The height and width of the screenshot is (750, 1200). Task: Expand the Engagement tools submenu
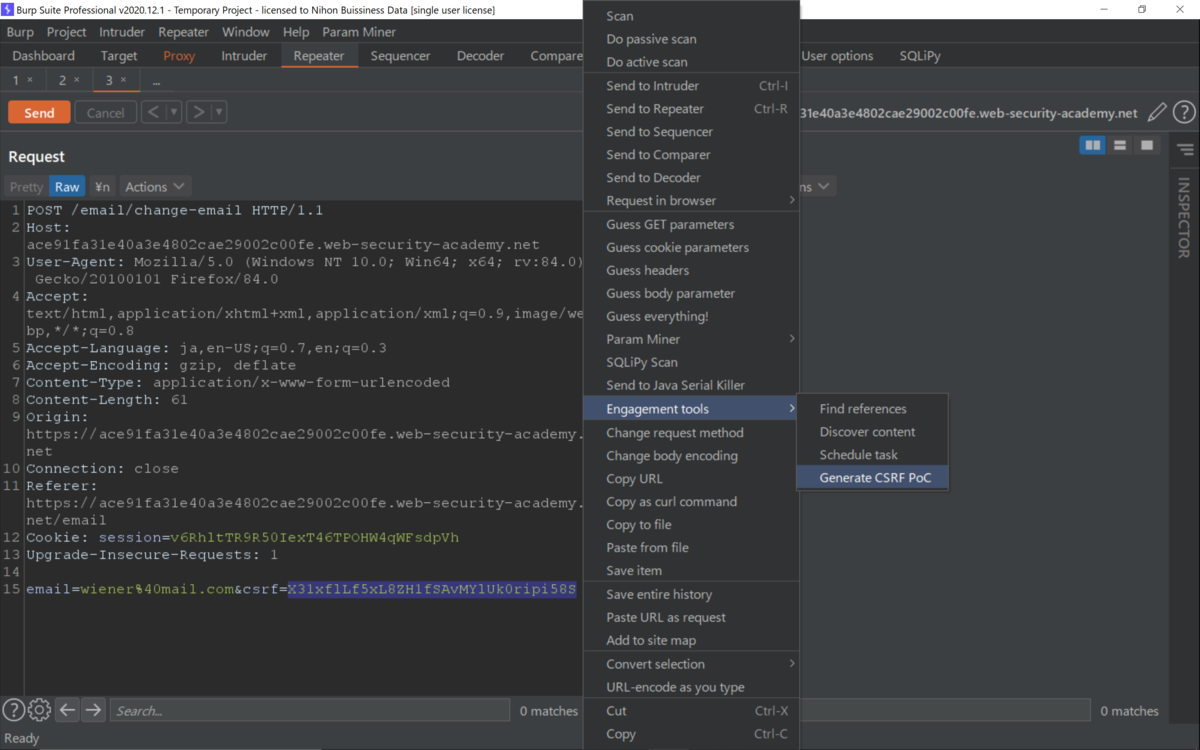coord(691,409)
